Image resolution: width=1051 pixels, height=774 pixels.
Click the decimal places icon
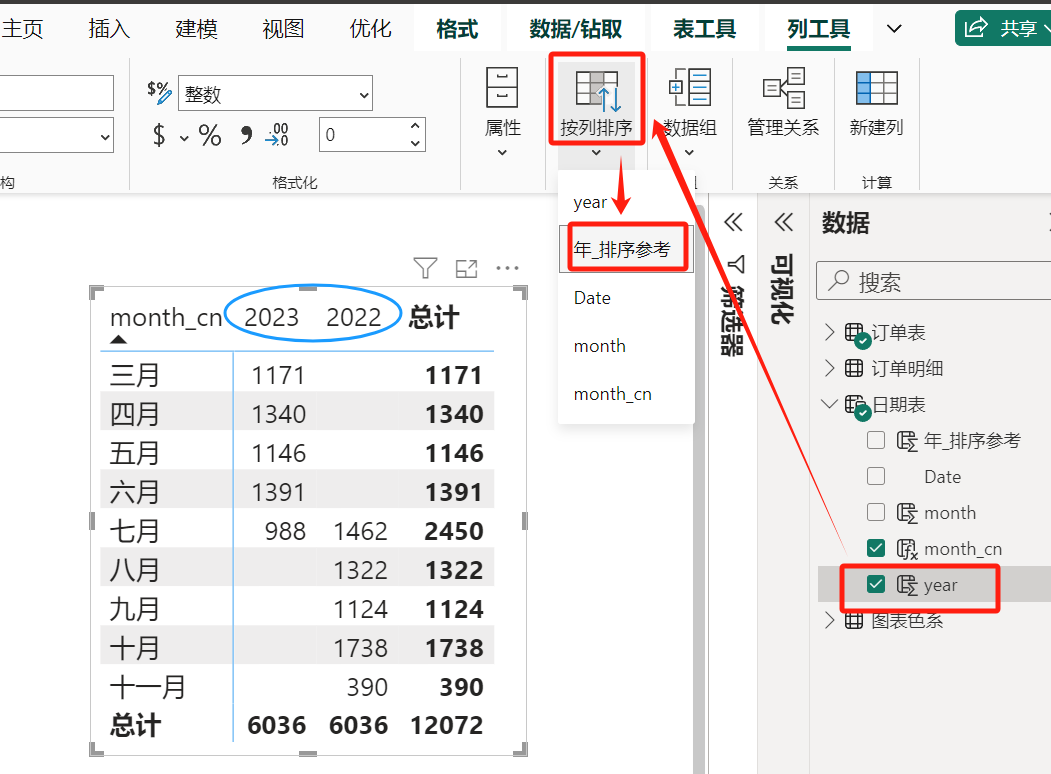point(277,135)
